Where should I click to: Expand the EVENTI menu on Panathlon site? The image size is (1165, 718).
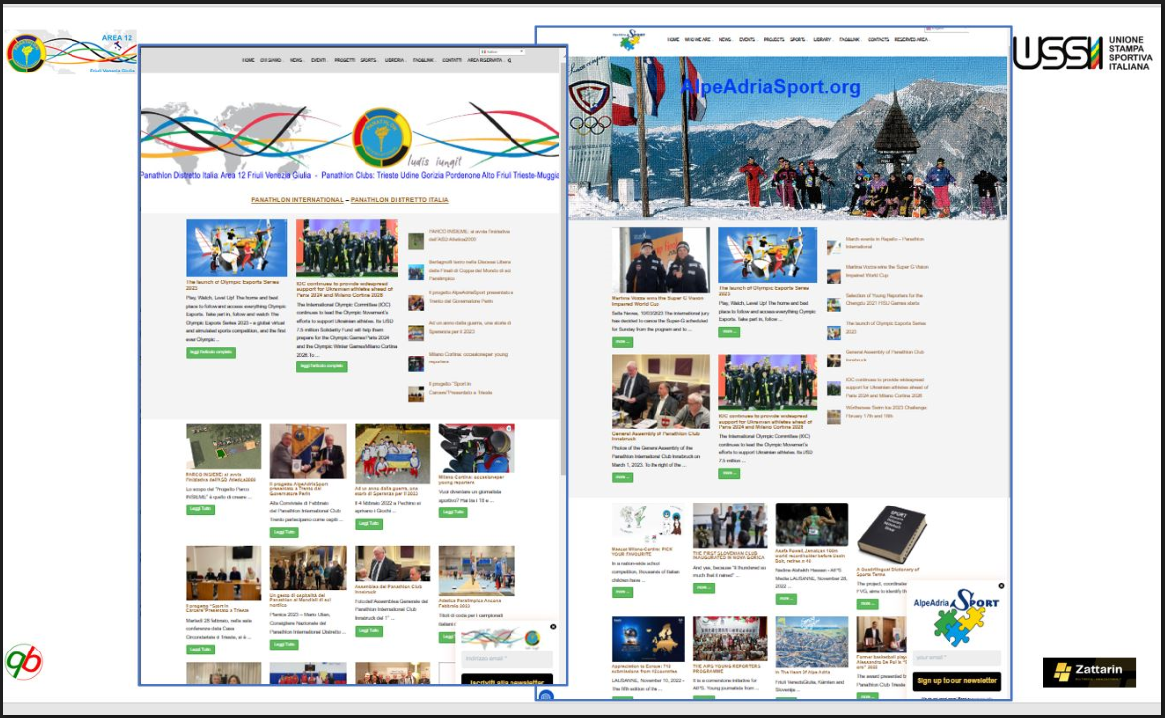pos(319,60)
